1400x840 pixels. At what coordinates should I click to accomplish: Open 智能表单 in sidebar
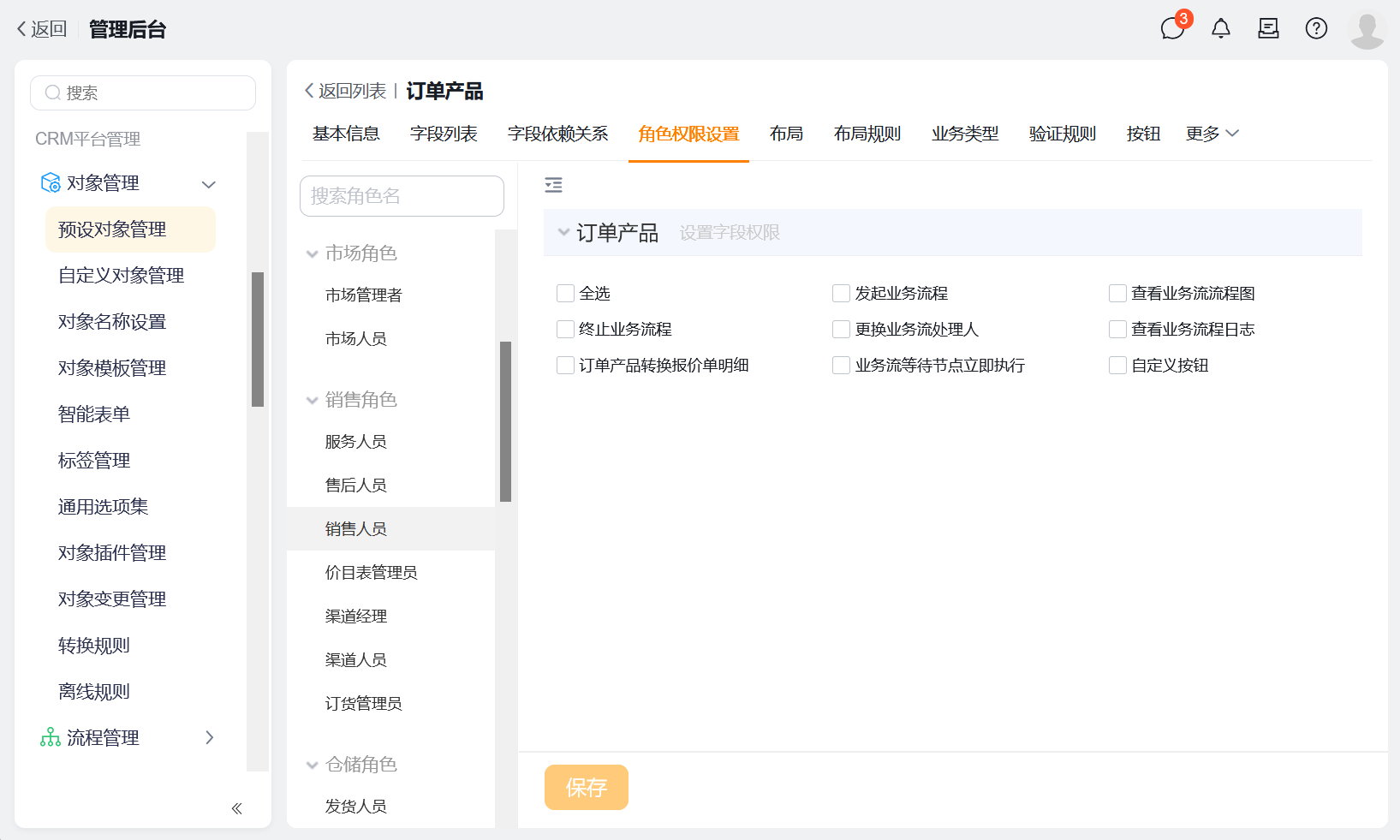[94, 414]
